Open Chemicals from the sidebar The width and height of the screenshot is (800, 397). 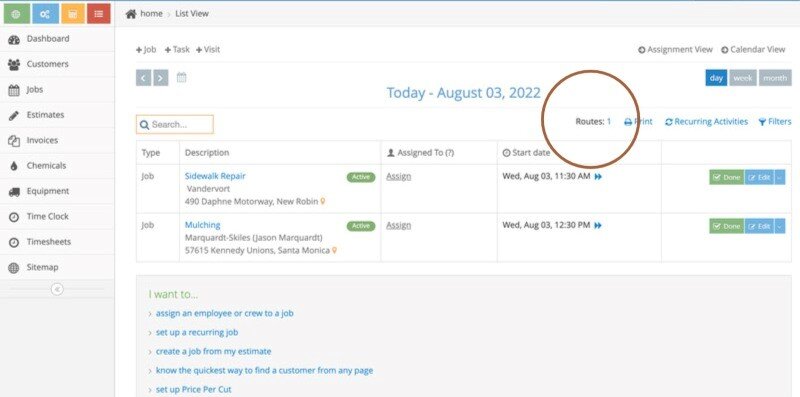(57, 166)
